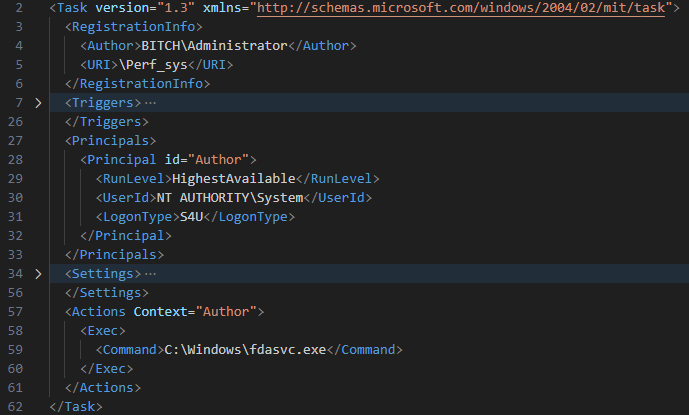Click the folded ellipsis after Settings
This screenshot has height=415, width=689.
(x=150, y=274)
